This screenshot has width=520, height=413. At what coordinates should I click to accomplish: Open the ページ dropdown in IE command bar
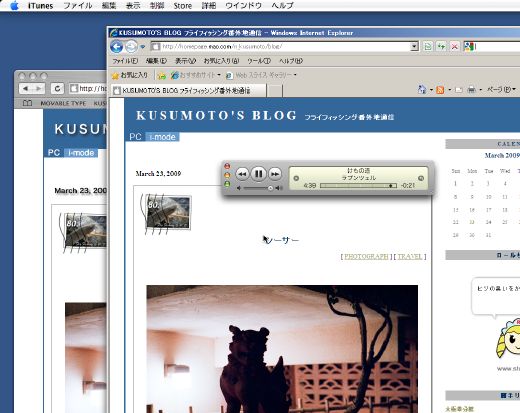click(501, 89)
